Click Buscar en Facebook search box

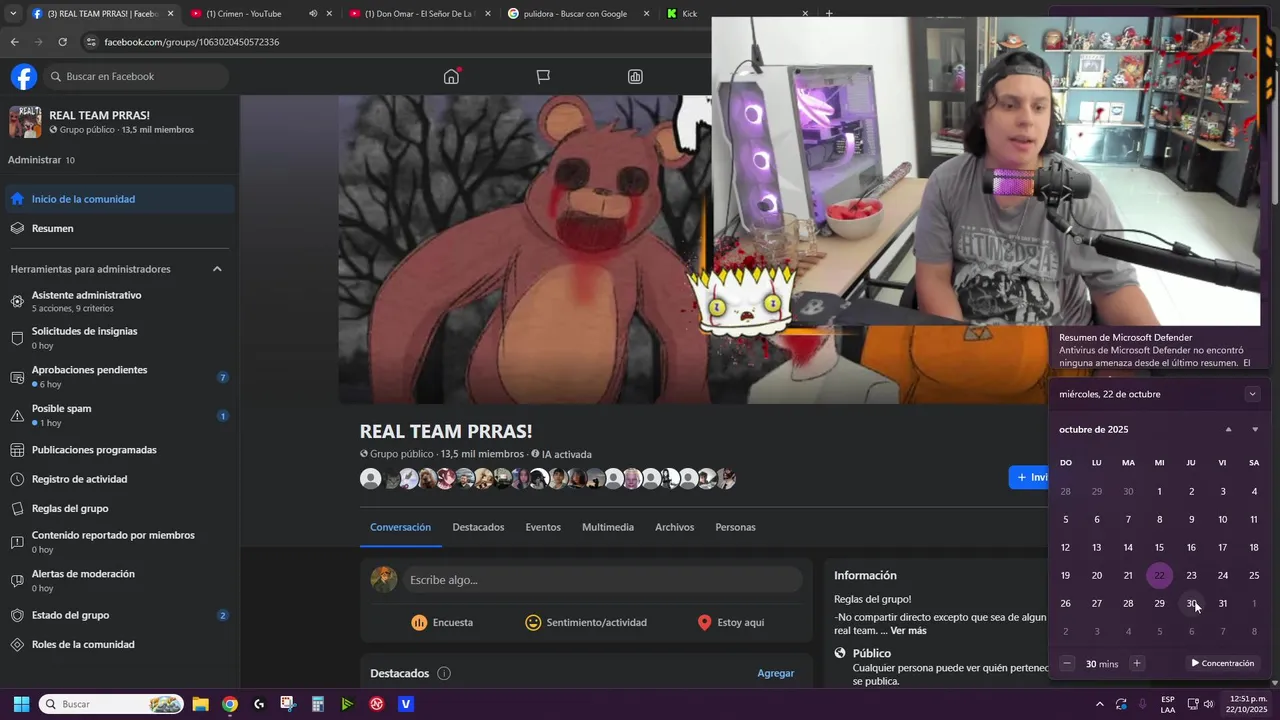point(135,77)
